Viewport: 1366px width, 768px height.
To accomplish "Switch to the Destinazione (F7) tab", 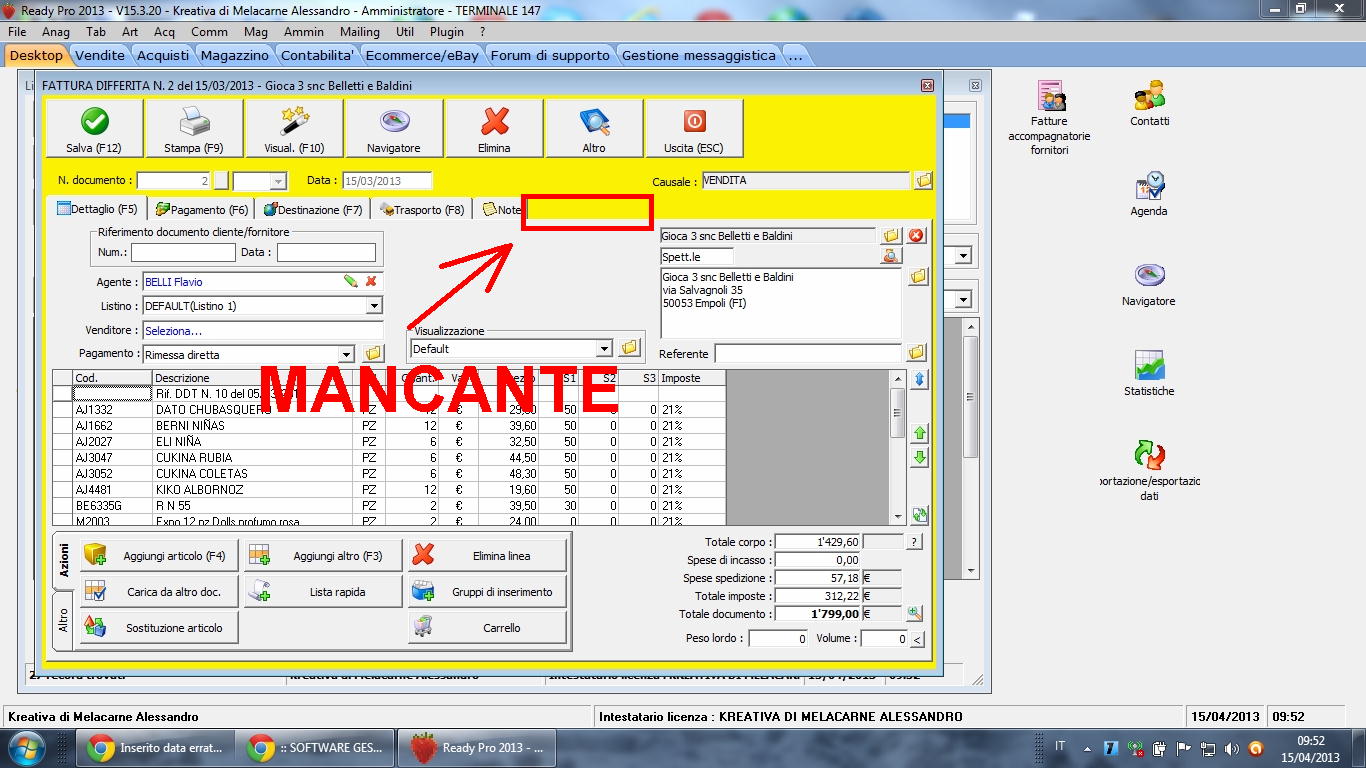I will (312, 210).
